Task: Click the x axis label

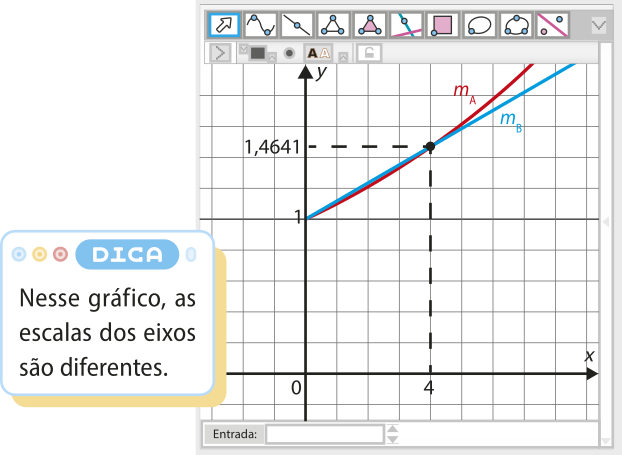Action: (x=590, y=355)
